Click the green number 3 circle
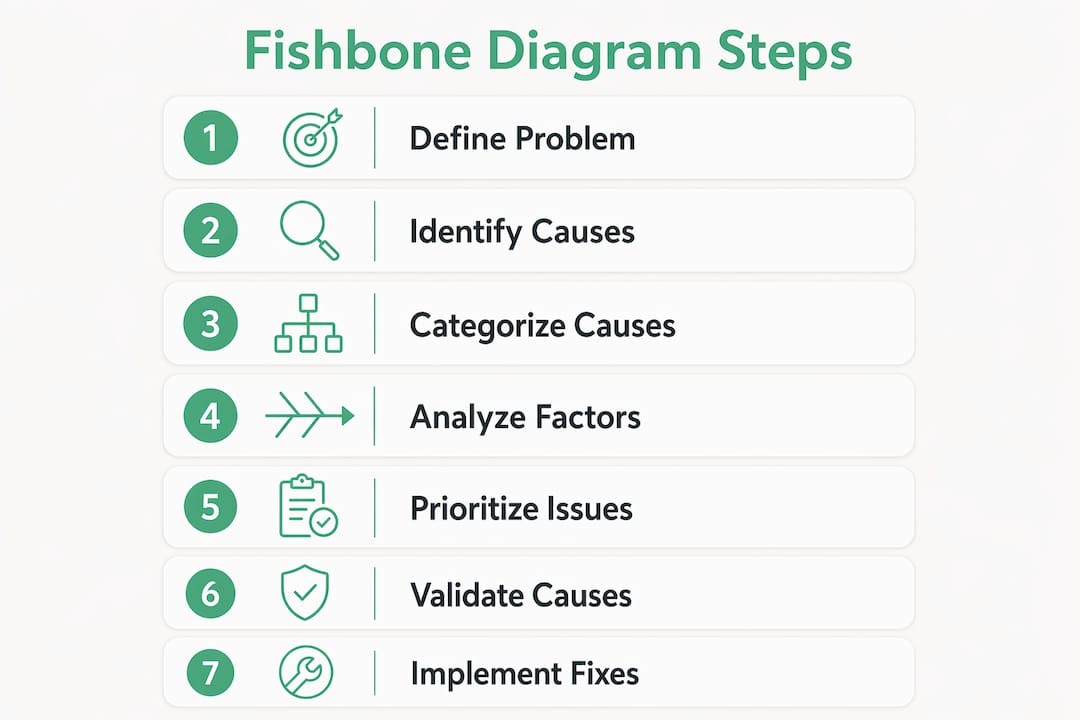Image resolution: width=1080 pixels, height=720 pixels. pos(211,323)
